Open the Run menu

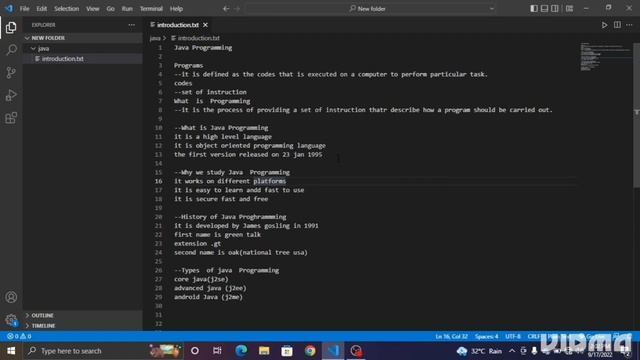(127, 9)
